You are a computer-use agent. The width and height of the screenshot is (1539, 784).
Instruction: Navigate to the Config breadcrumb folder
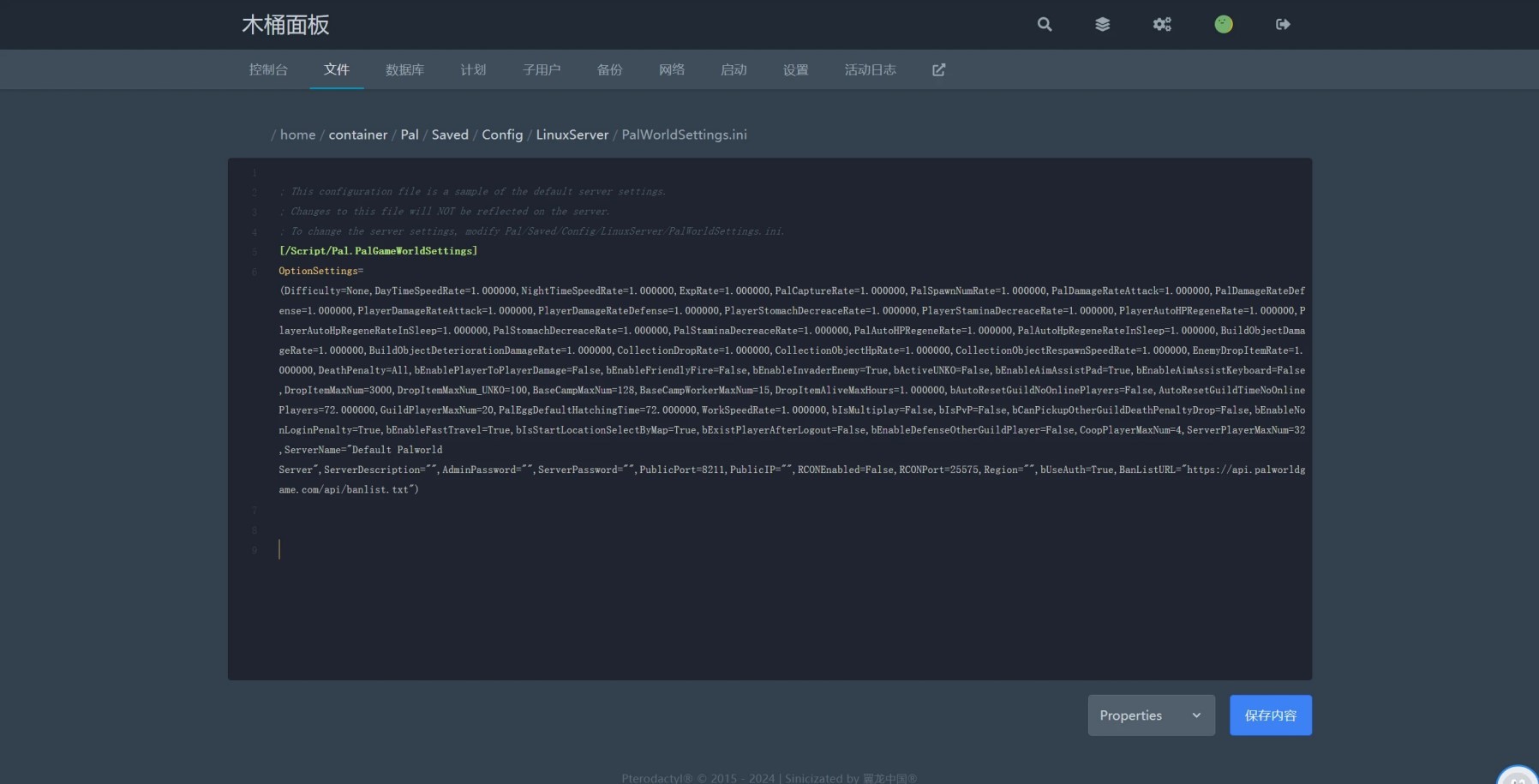point(502,135)
